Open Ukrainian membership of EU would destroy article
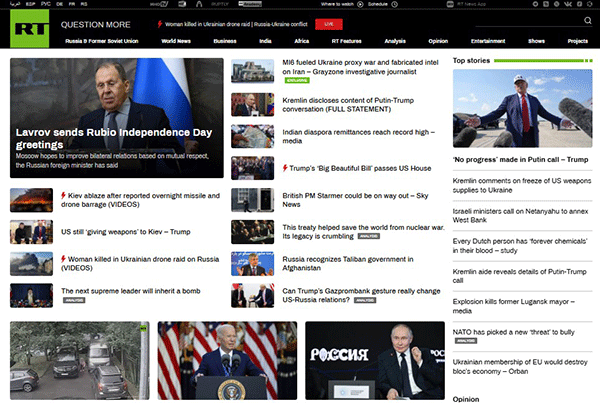Image resolution: width=600 pixels, height=403 pixels. tap(520, 366)
